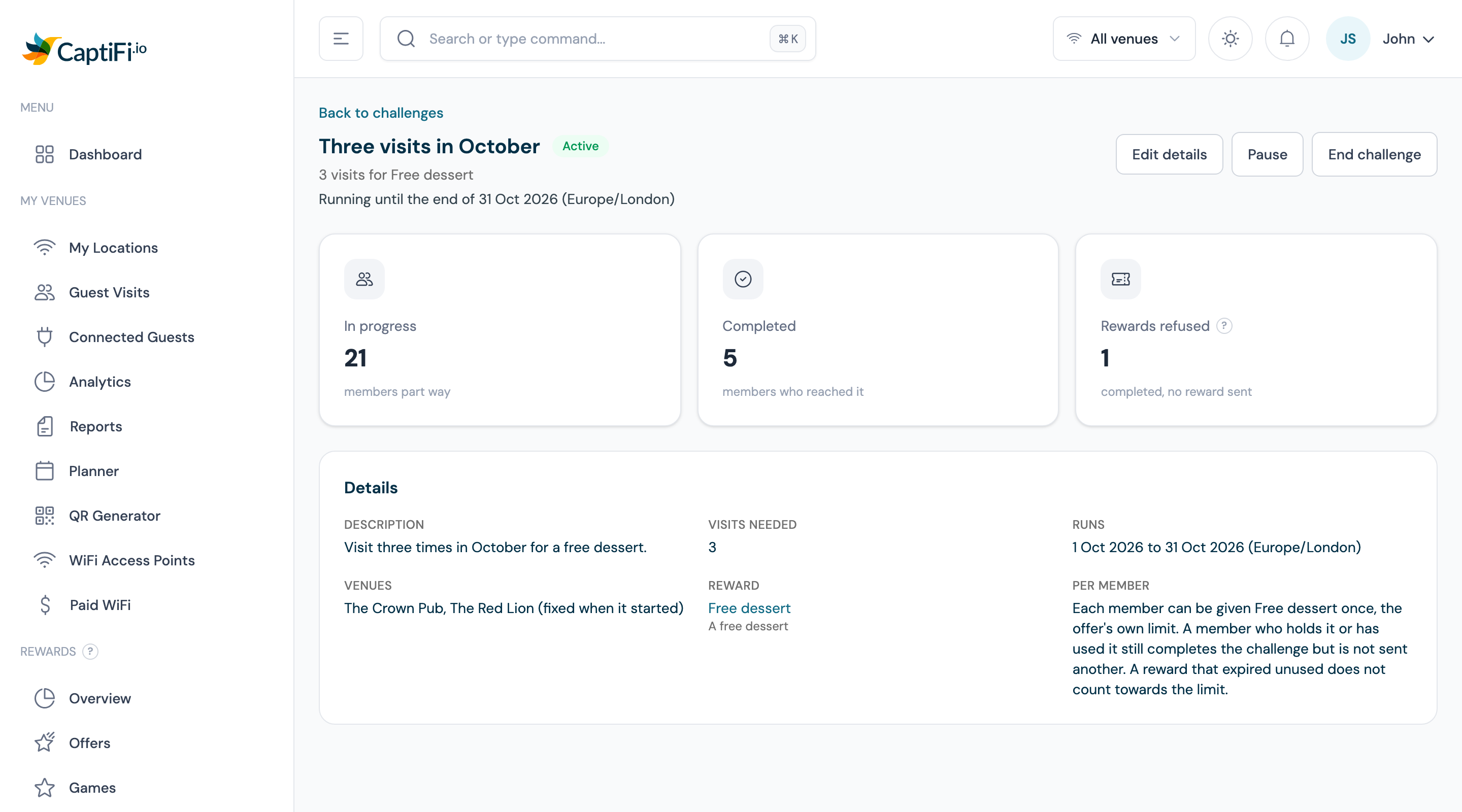This screenshot has height=812, width=1462.
Task: Click the 'Three visits in October' heading
Action: point(429,146)
